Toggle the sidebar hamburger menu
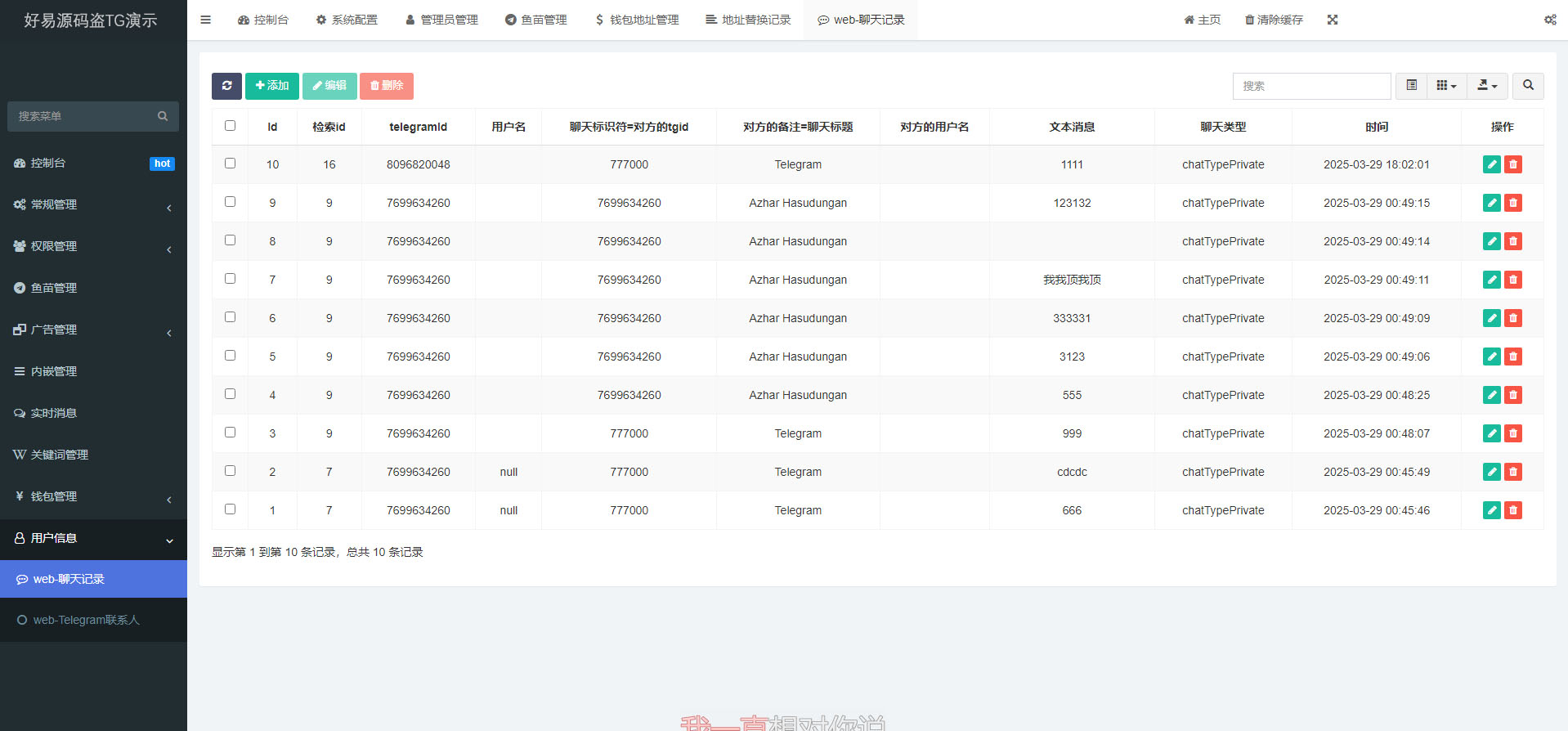 pyautogui.click(x=206, y=20)
